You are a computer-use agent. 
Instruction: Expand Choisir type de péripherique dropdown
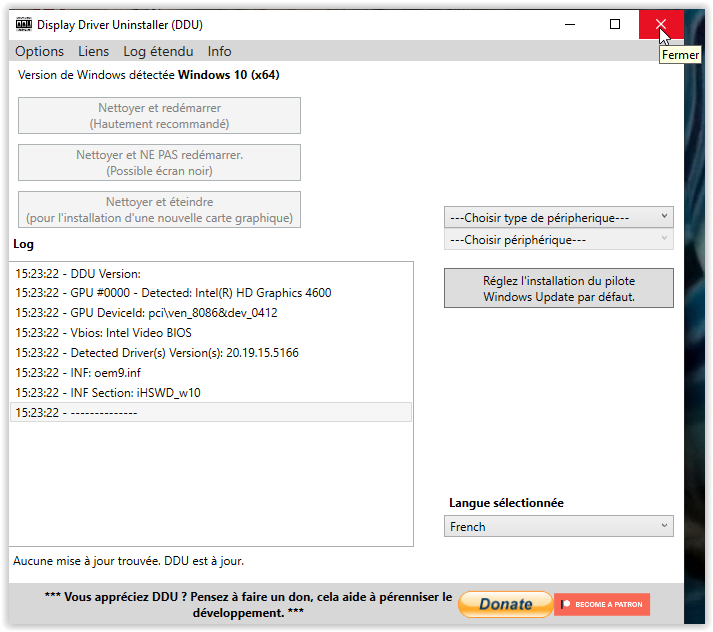[558, 218]
